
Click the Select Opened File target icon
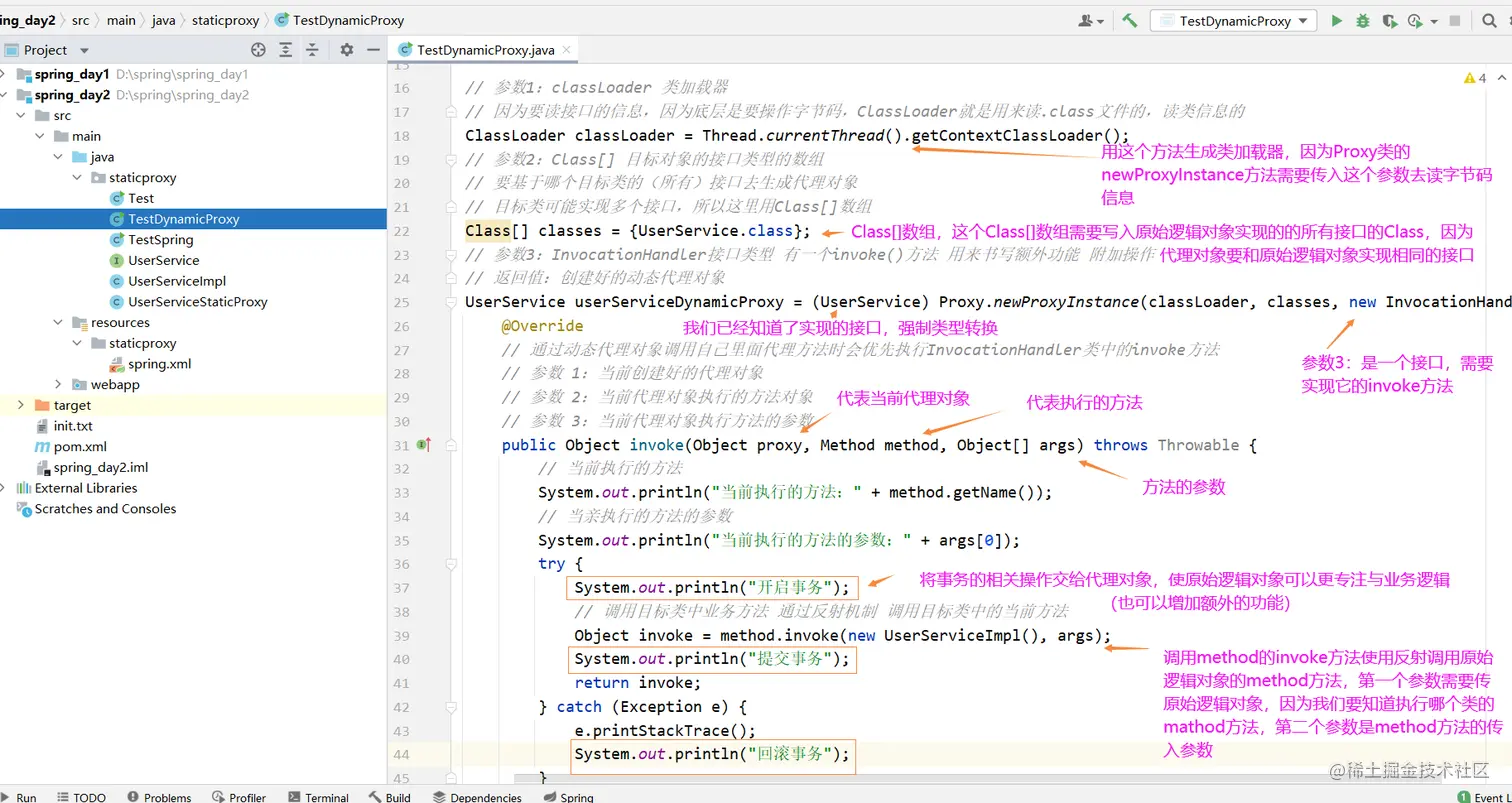[258, 49]
